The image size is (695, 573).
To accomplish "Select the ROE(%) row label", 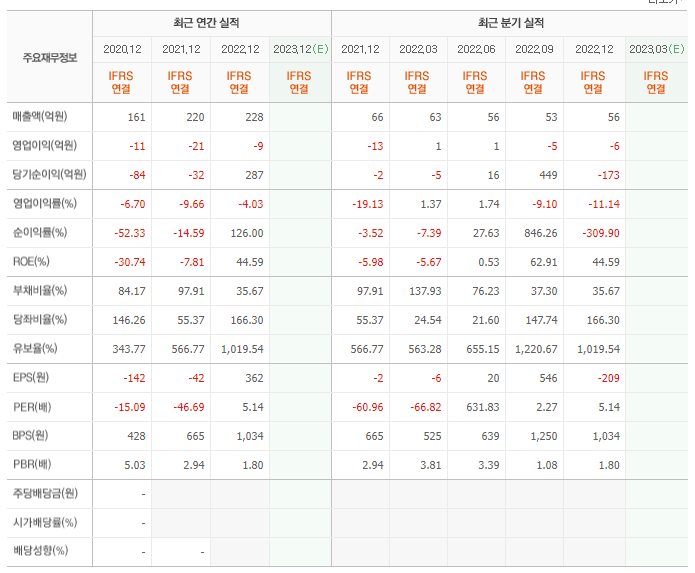I will point(31,261).
